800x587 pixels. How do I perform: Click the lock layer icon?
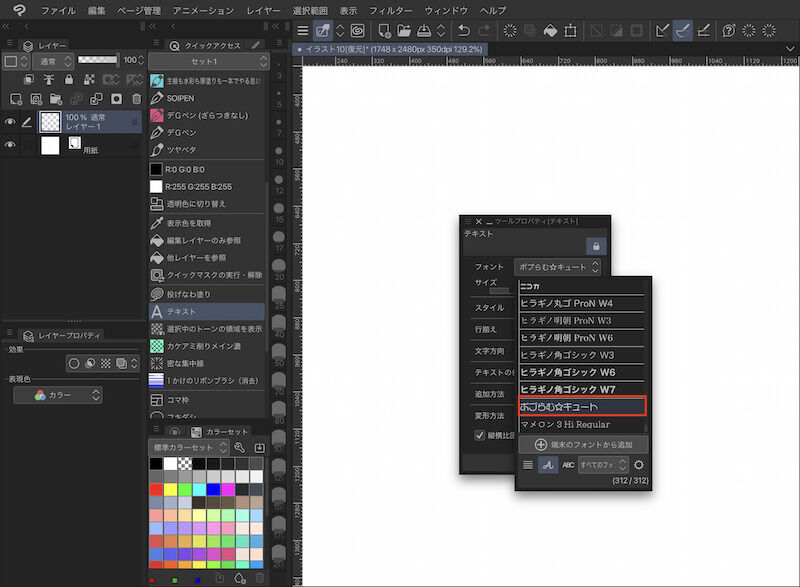pos(69,80)
